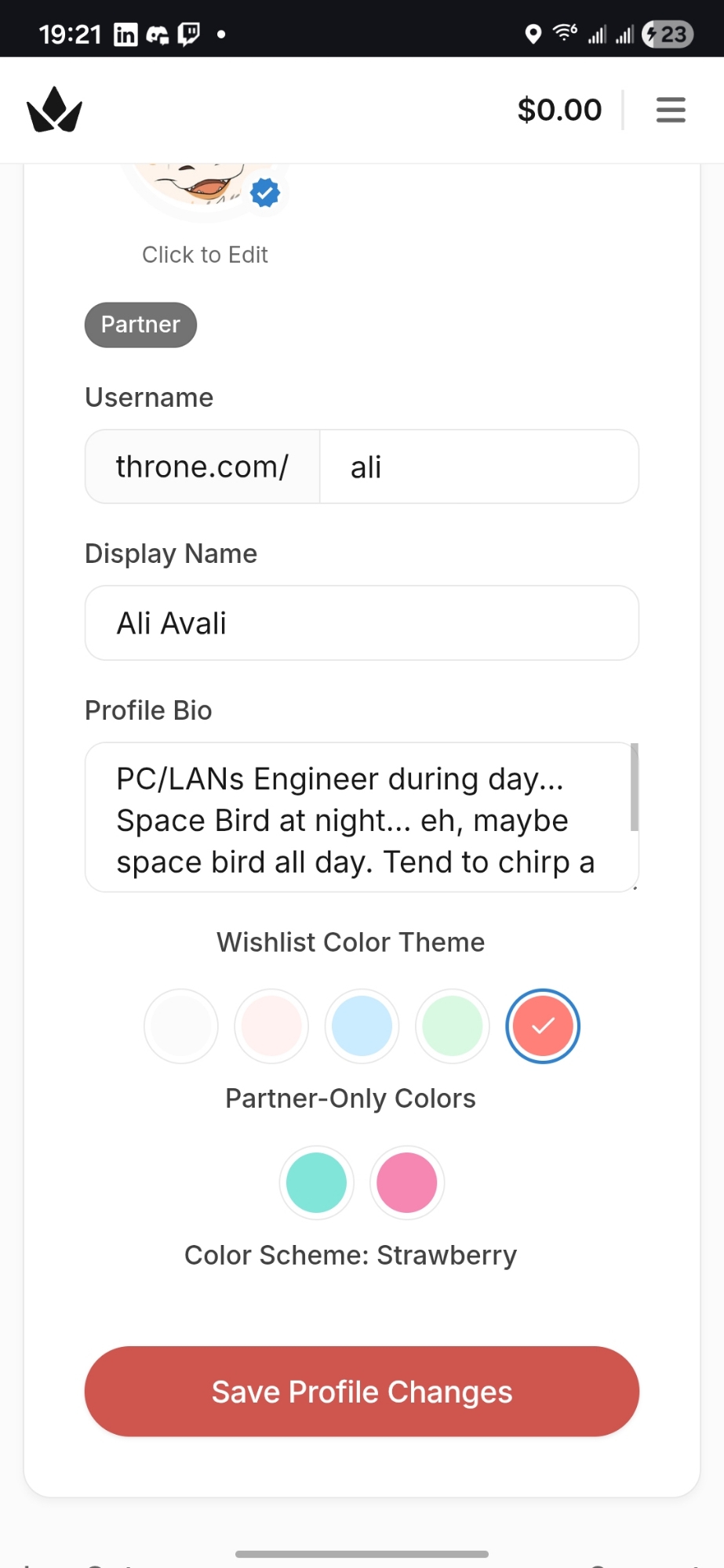Choose the teal partner-only color
724x1568 pixels.
316,1183
